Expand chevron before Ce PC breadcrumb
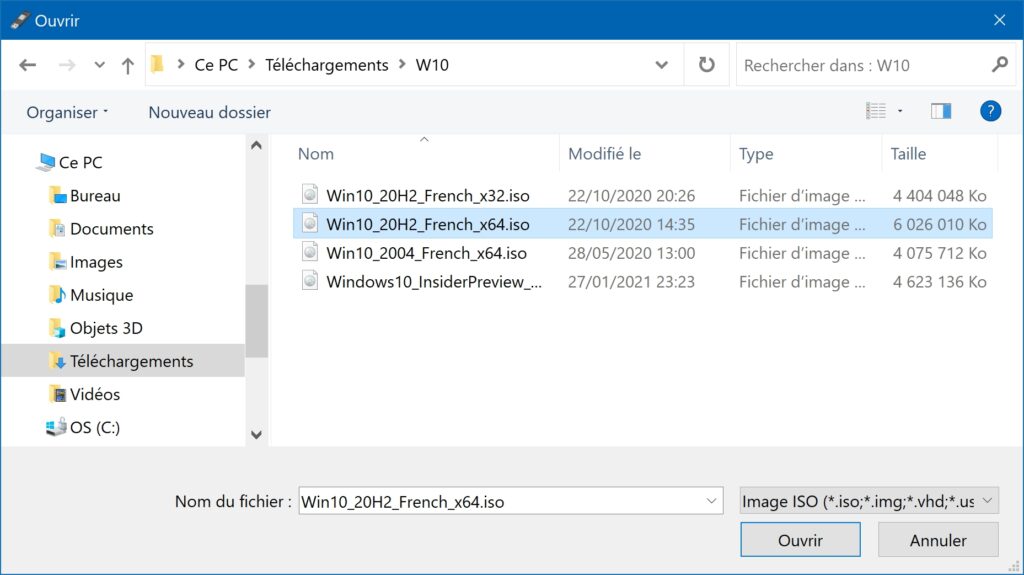The height and width of the screenshot is (575, 1024). point(181,65)
